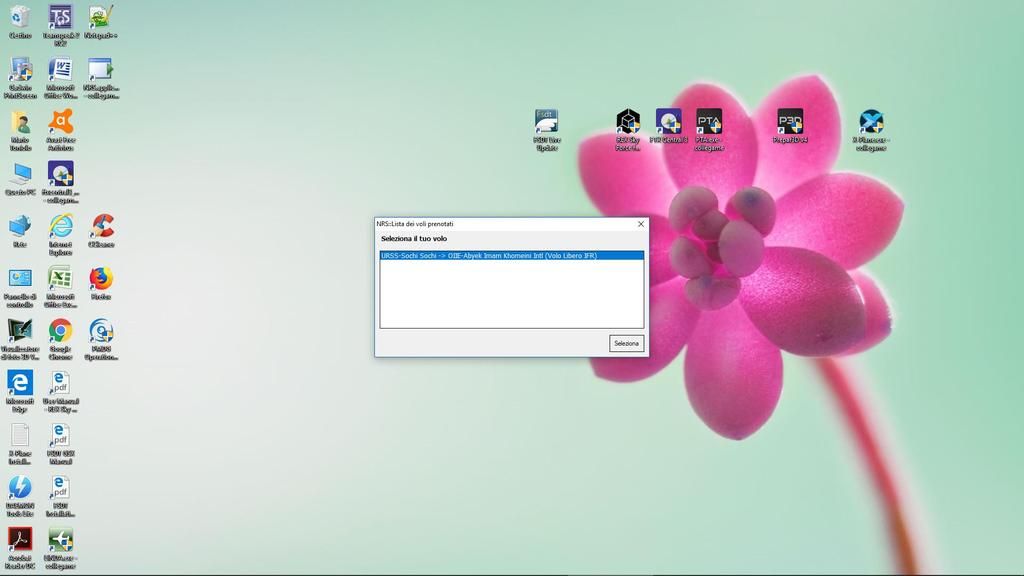Viewport: 1024px width, 576px height.
Task: Close the NRS flight list dialog
Action: 640,224
